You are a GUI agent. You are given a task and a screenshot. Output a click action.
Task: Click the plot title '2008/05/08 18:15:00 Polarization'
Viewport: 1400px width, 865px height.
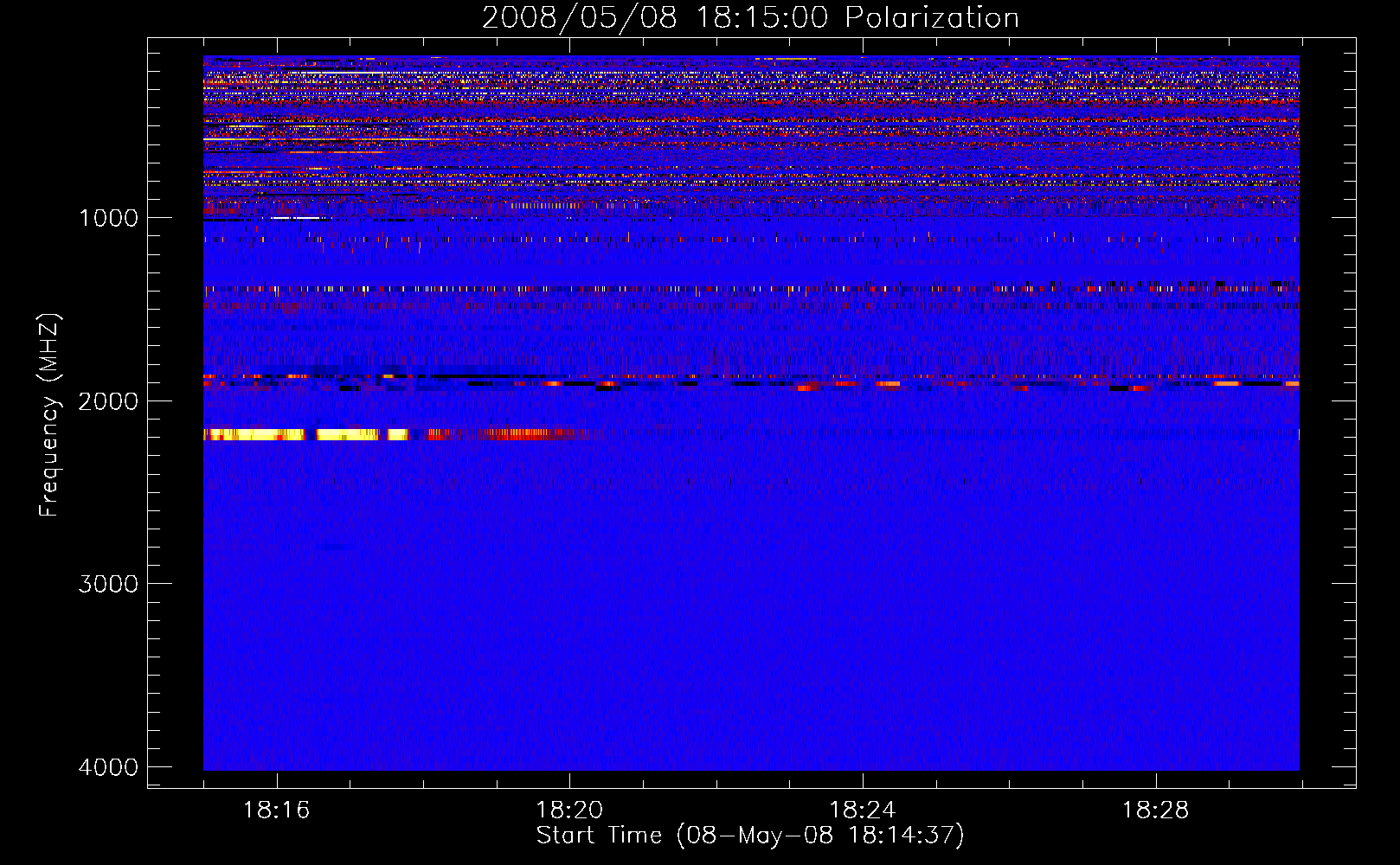pyautogui.click(x=750, y=17)
